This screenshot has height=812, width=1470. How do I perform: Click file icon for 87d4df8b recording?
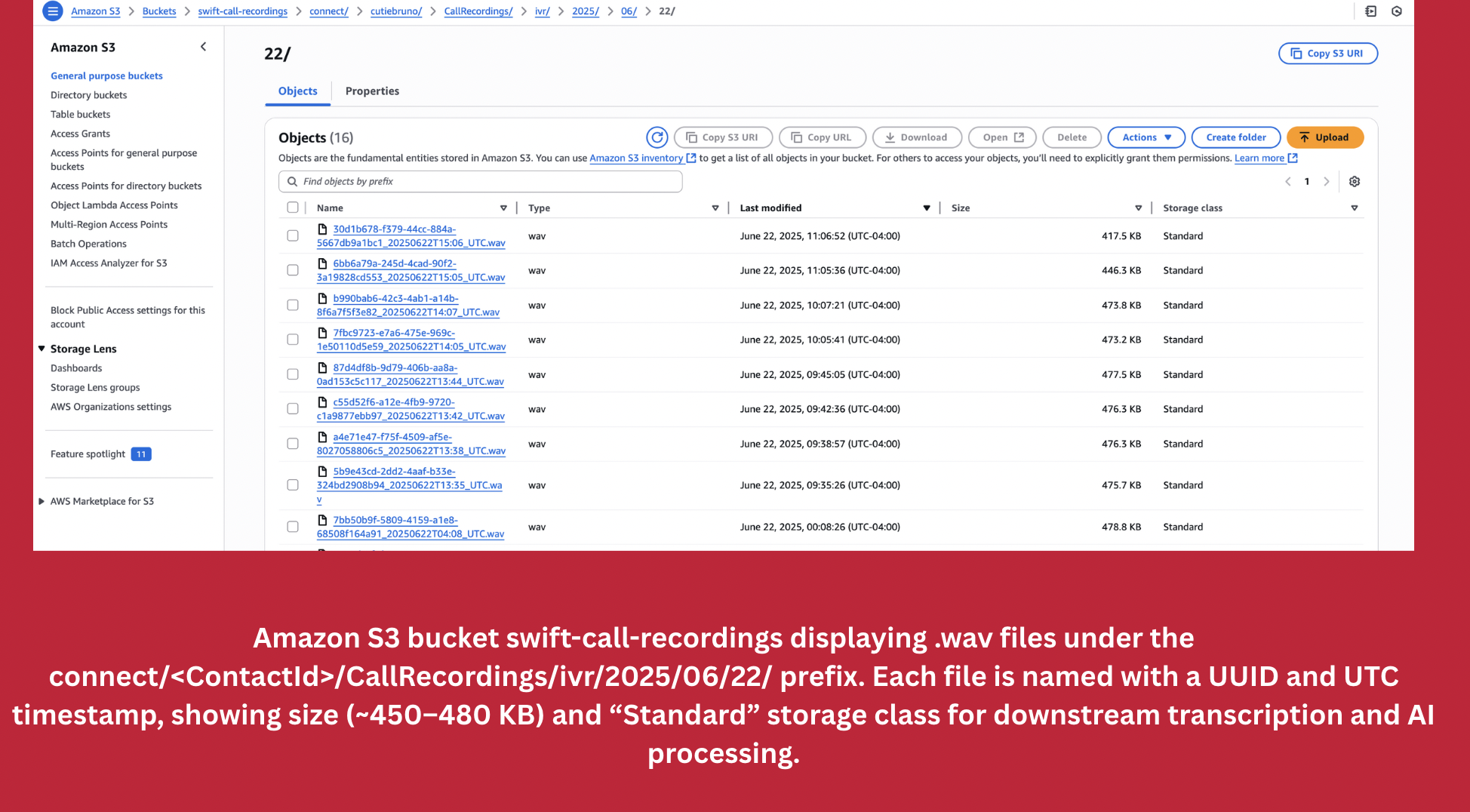coord(323,368)
